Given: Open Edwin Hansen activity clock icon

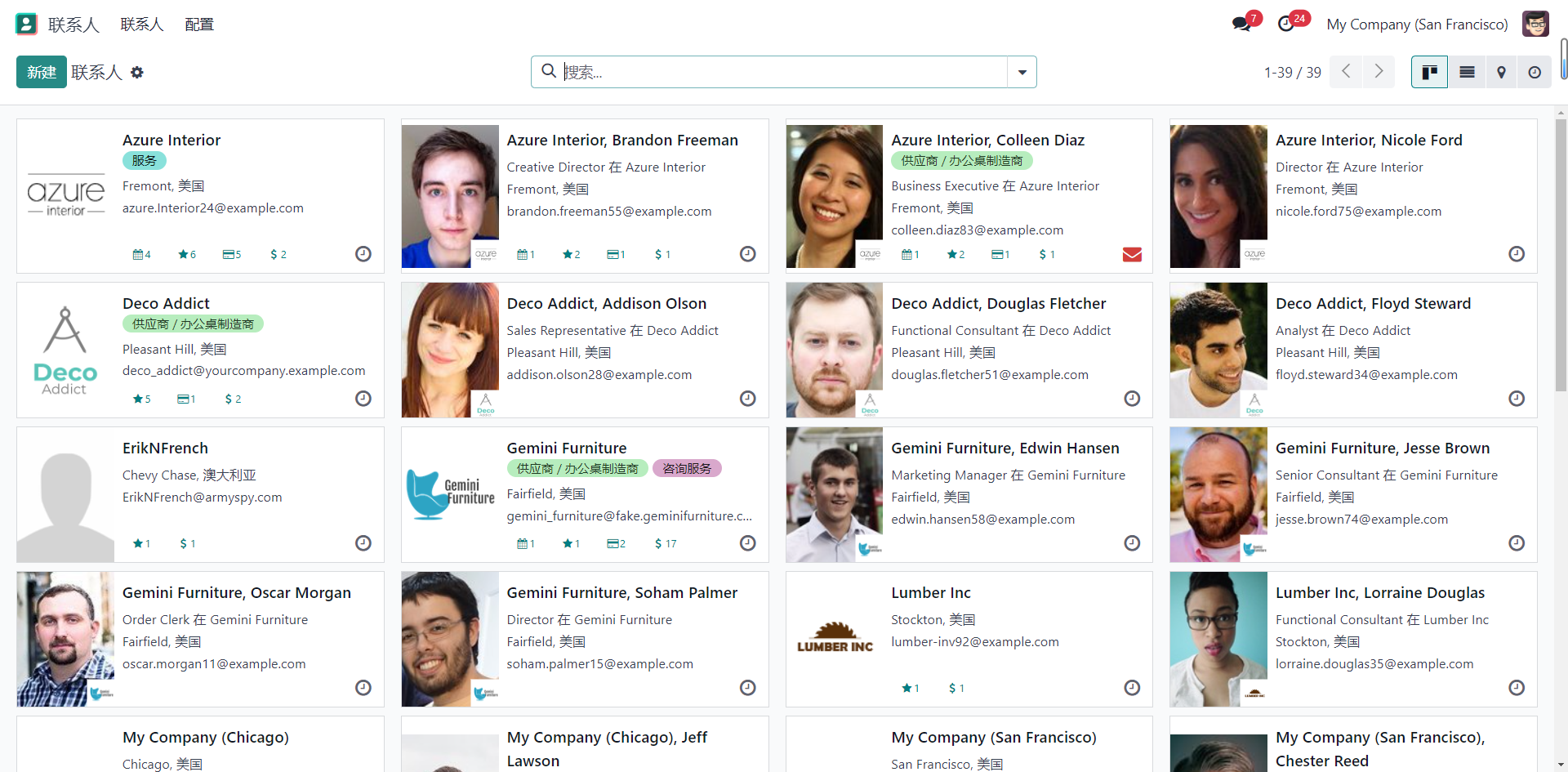Looking at the screenshot, I should point(1132,543).
